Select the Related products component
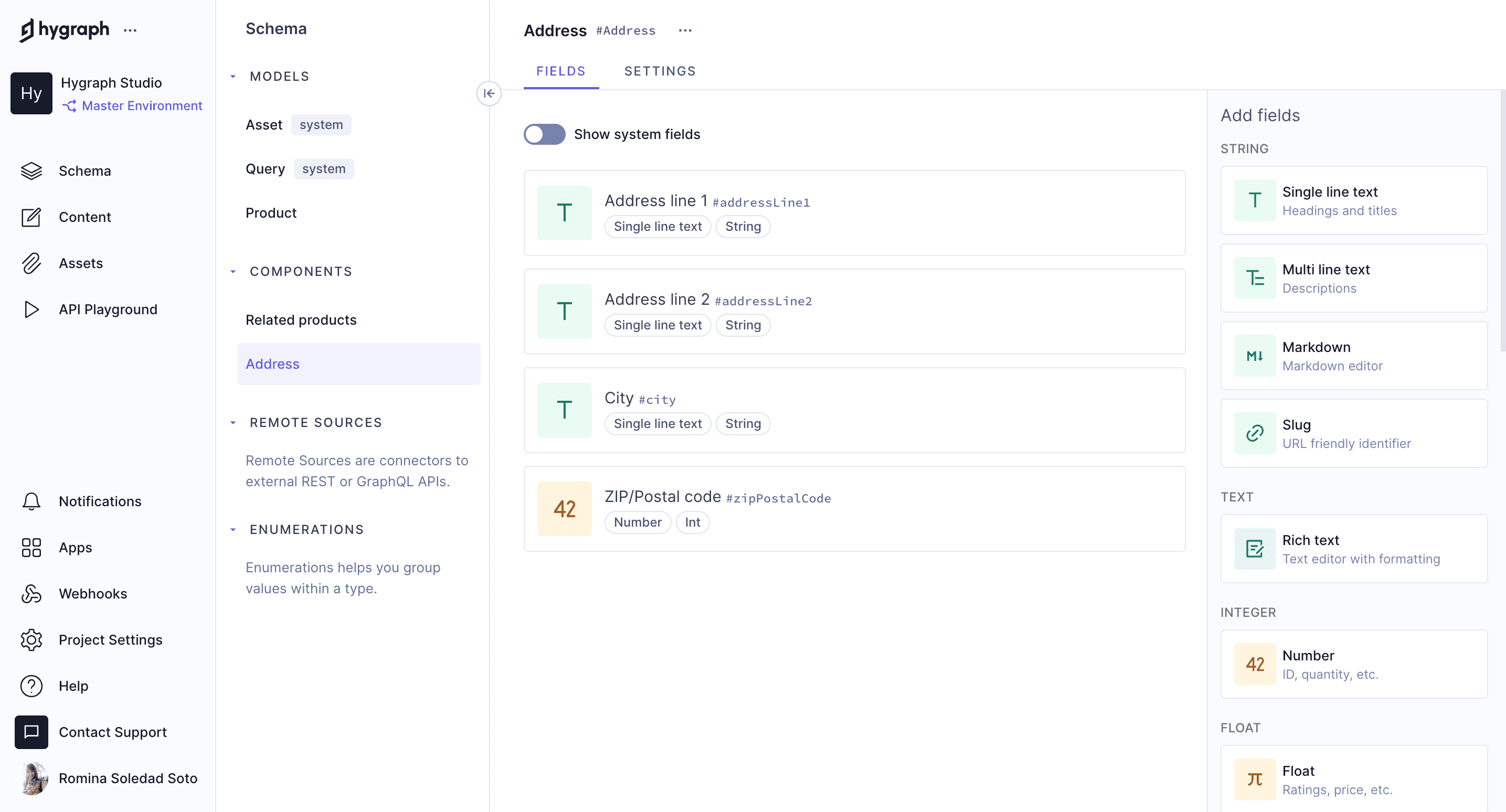 [x=301, y=320]
